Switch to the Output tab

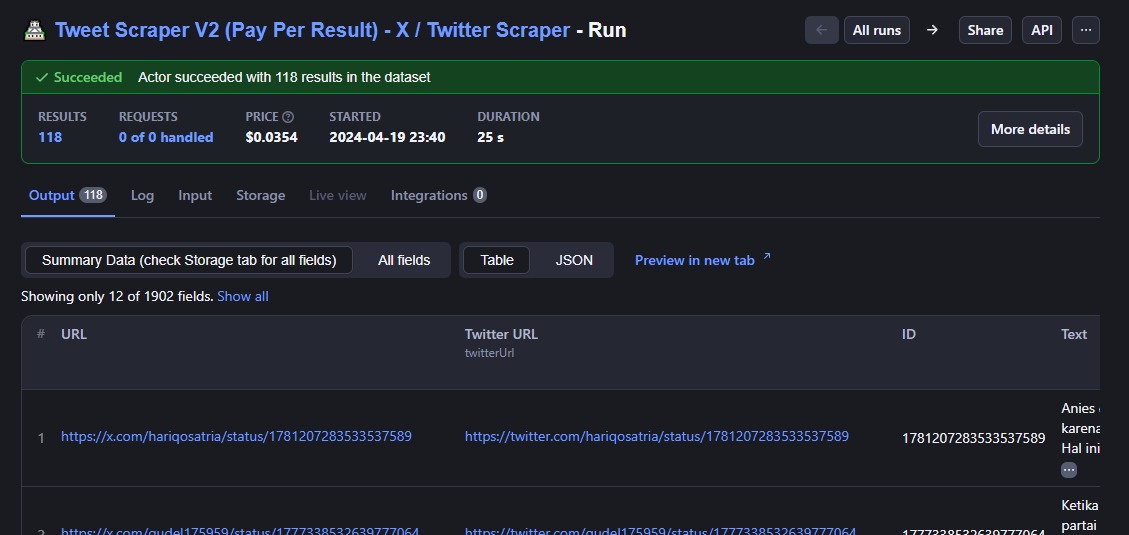pyautogui.click(x=68, y=196)
